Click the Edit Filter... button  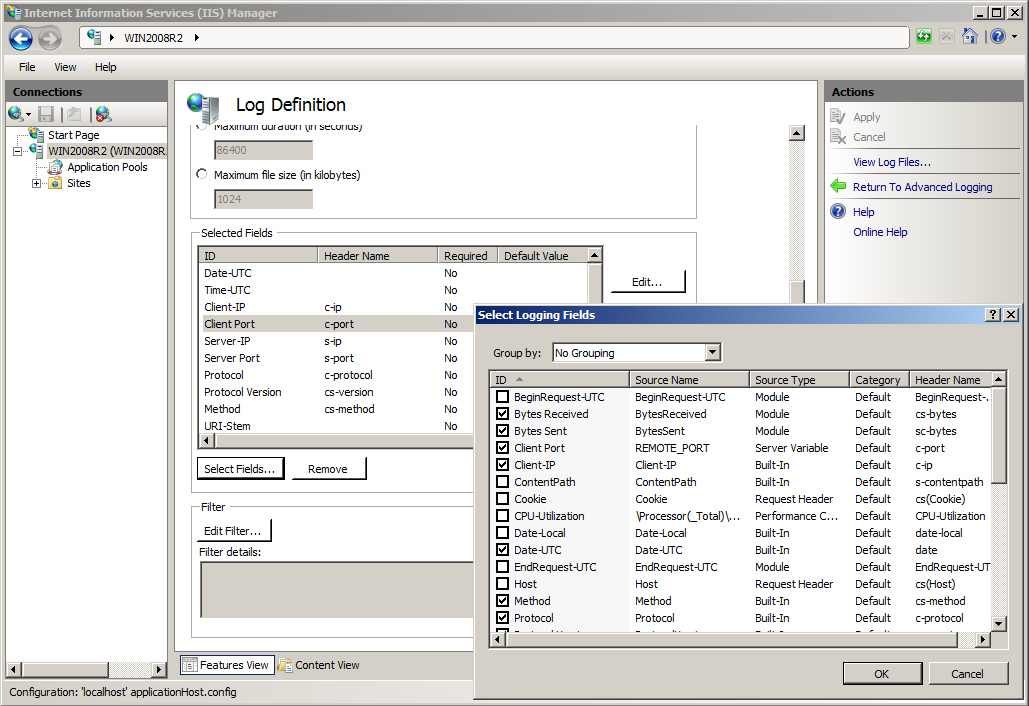(233, 531)
